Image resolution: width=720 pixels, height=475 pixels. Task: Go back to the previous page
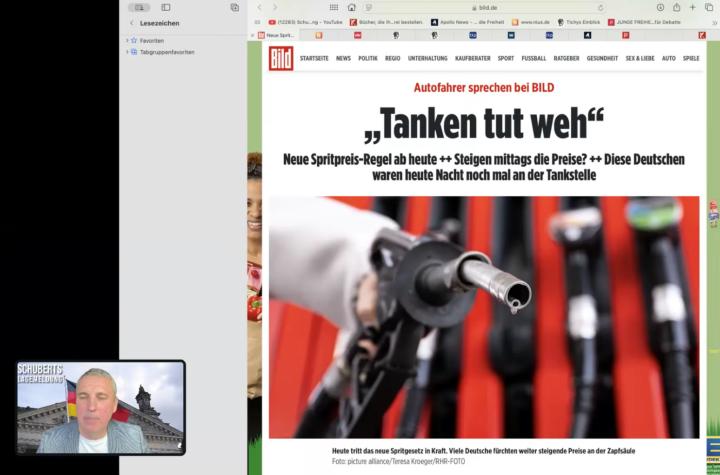tap(259, 7)
